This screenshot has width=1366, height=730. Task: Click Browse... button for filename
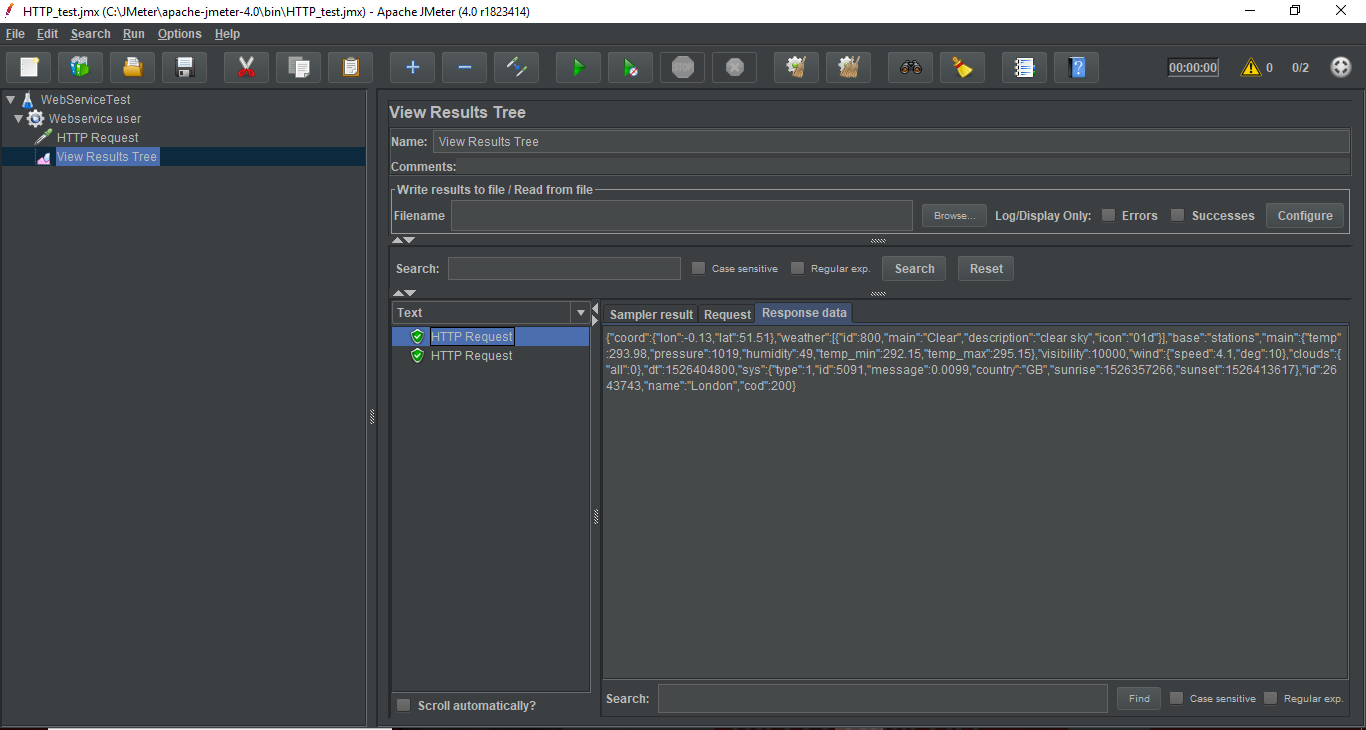(954, 215)
